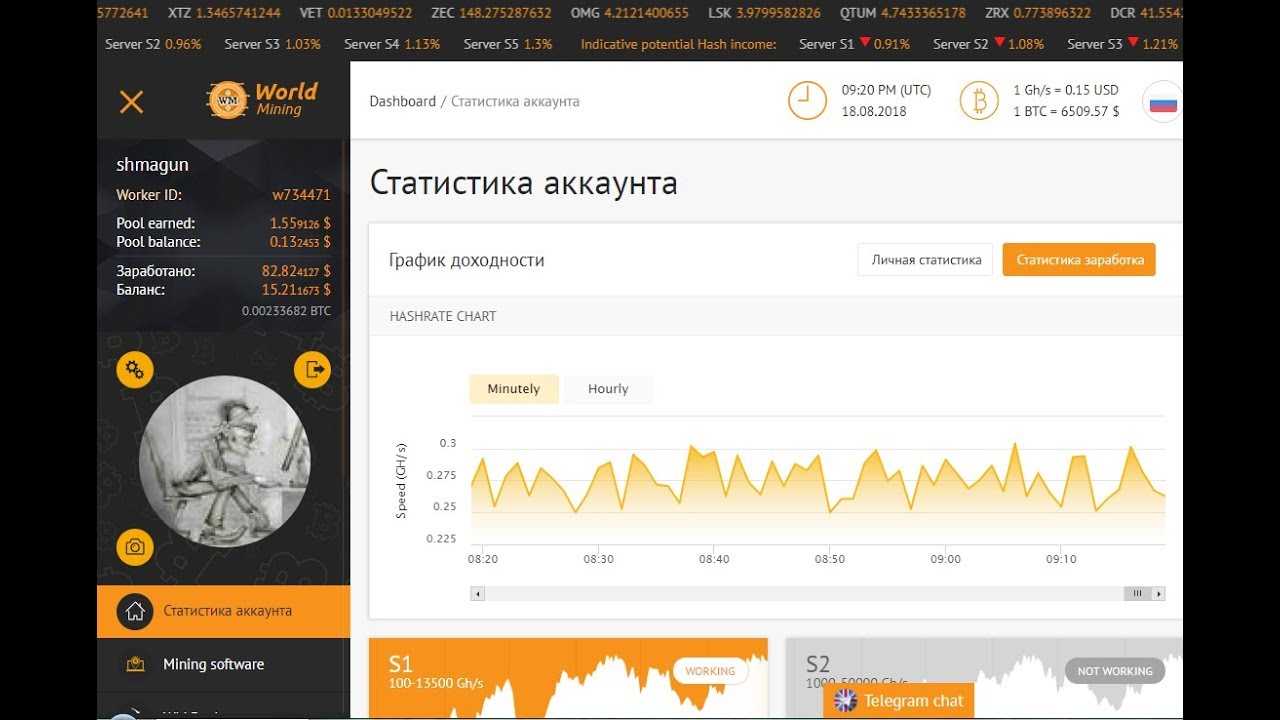1280x720 pixels.
Task: Open the Mining software menu item
Action: 224,664
